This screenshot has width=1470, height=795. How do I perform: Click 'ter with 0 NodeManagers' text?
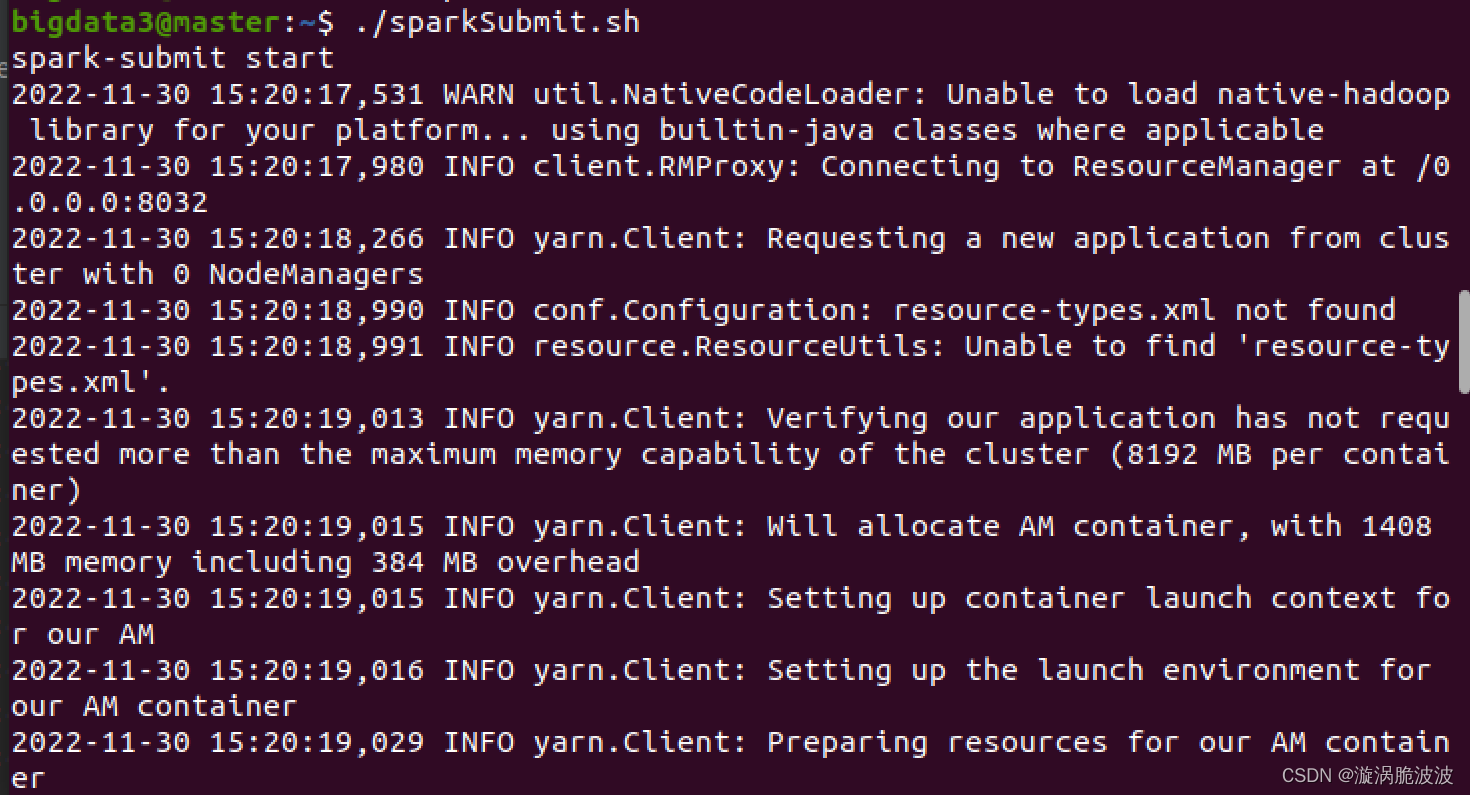click(217, 274)
